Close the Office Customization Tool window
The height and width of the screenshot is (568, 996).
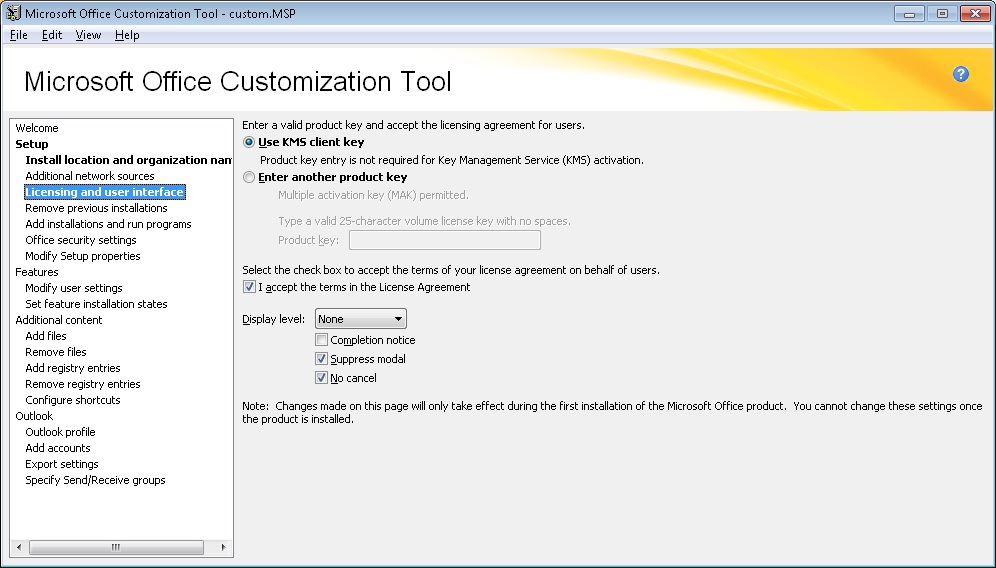pos(975,13)
